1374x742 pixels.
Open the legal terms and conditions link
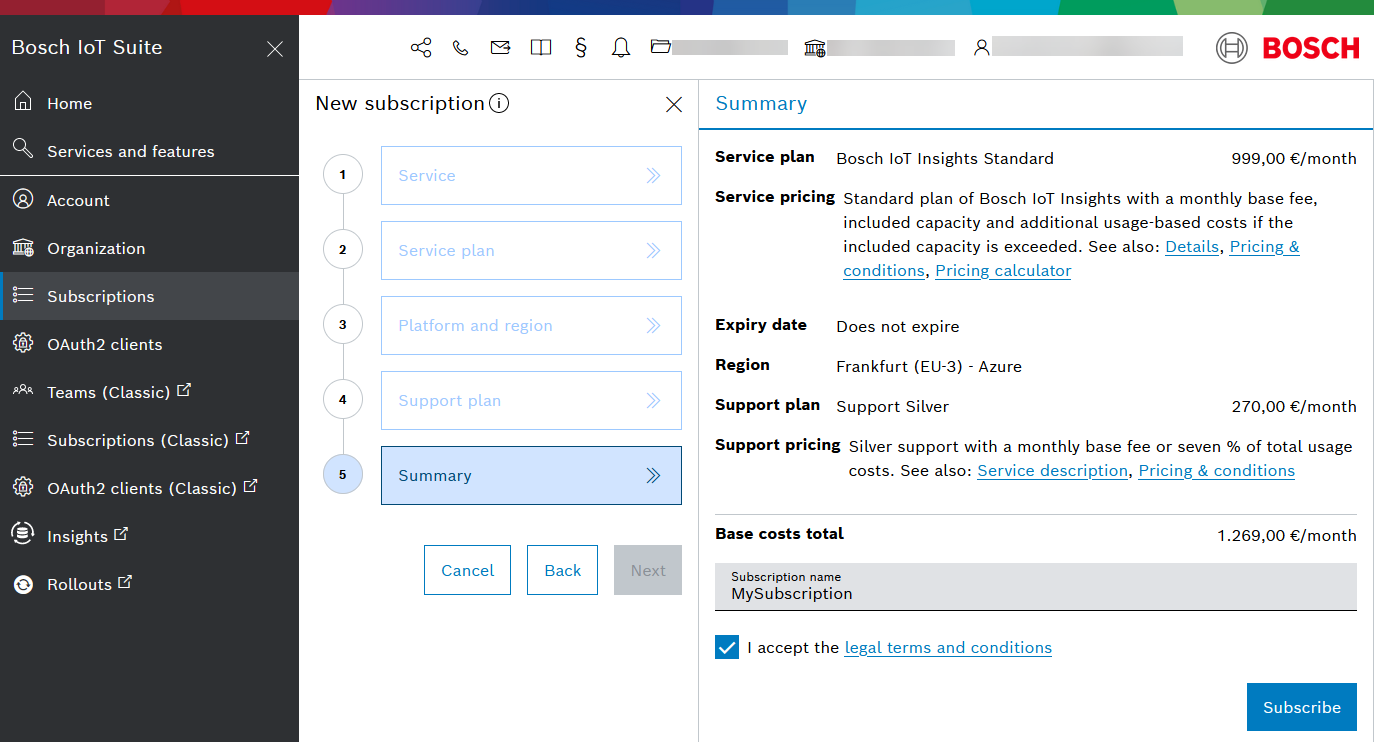tap(948, 648)
